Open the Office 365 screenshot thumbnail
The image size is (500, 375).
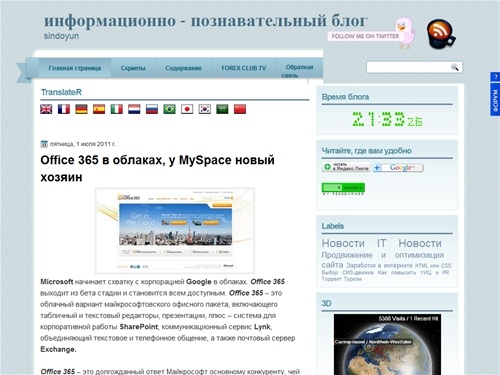coord(175,231)
